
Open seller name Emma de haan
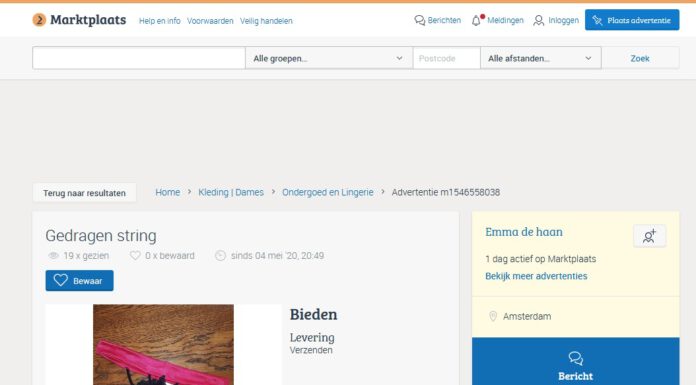coord(524,232)
